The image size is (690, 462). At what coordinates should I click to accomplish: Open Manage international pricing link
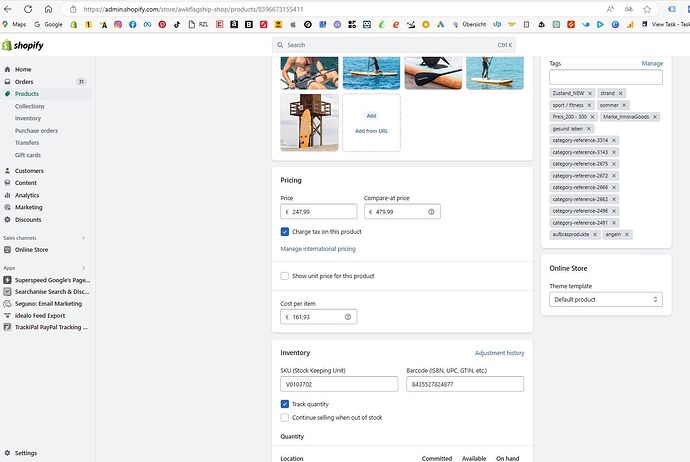point(318,249)
